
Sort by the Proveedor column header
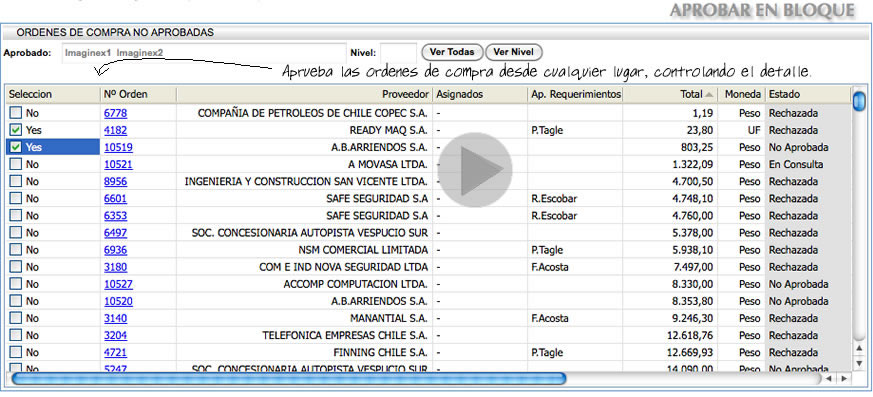click(304, 95)
